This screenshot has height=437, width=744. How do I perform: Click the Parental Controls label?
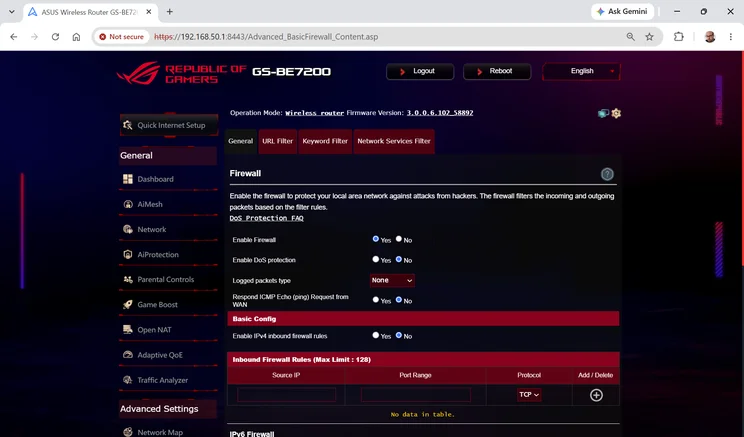tap(166, 279)
